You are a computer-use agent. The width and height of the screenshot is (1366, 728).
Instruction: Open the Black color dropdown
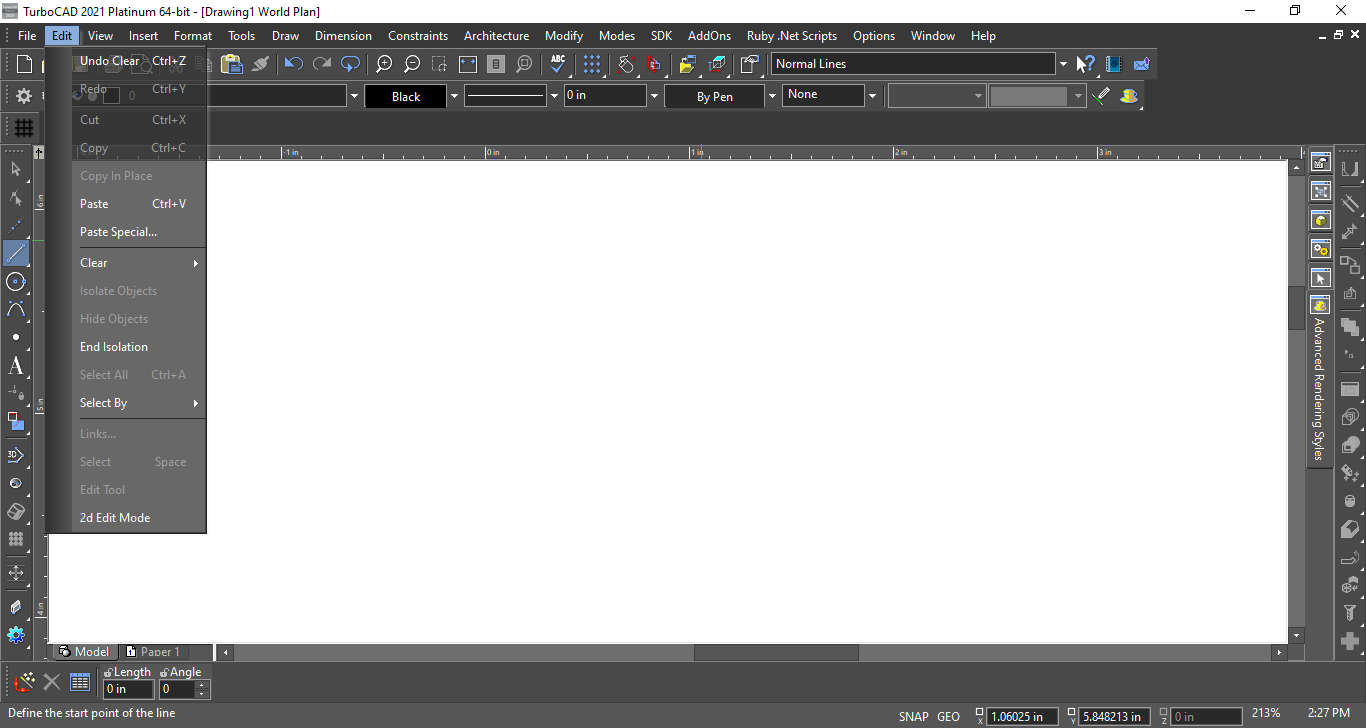(x=454, y=96)
